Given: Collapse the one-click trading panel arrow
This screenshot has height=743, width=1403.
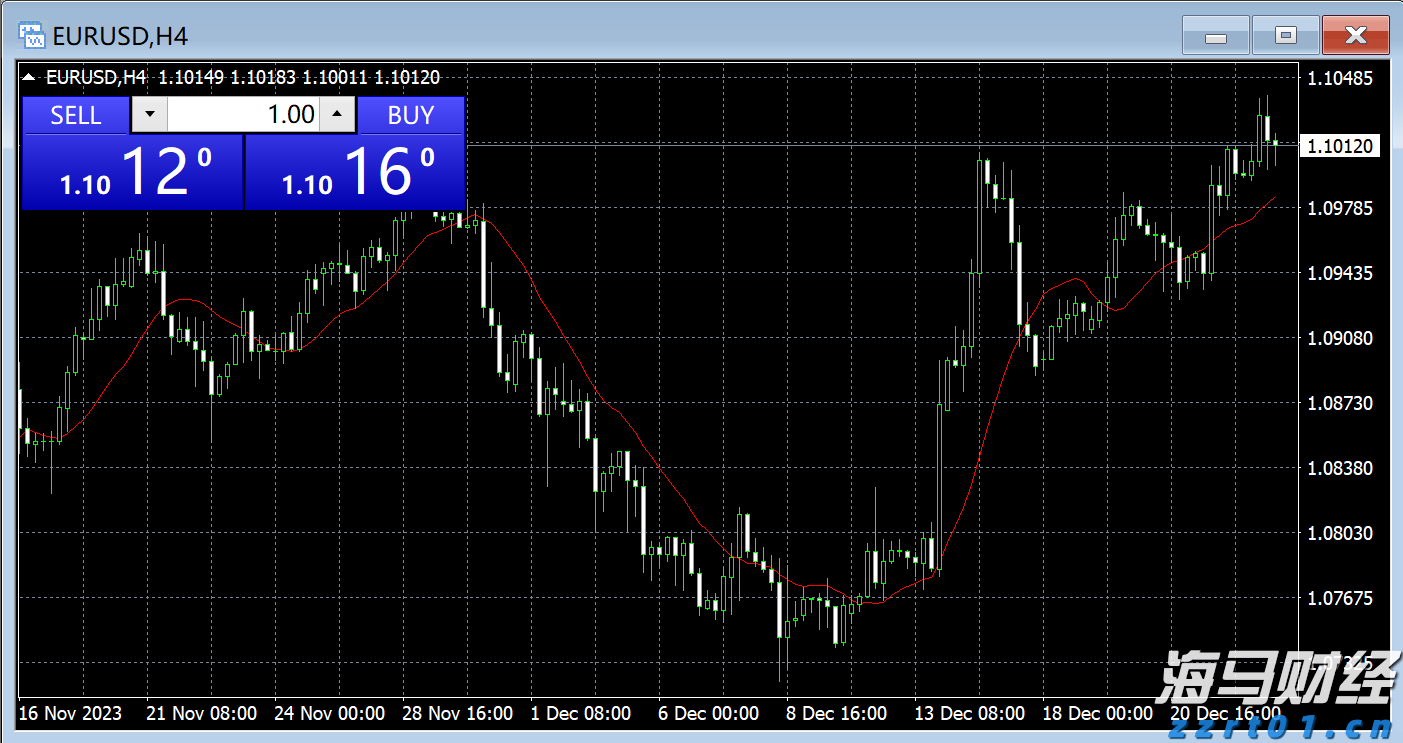Looking at the screenshot, I should (x=29, y=77).
